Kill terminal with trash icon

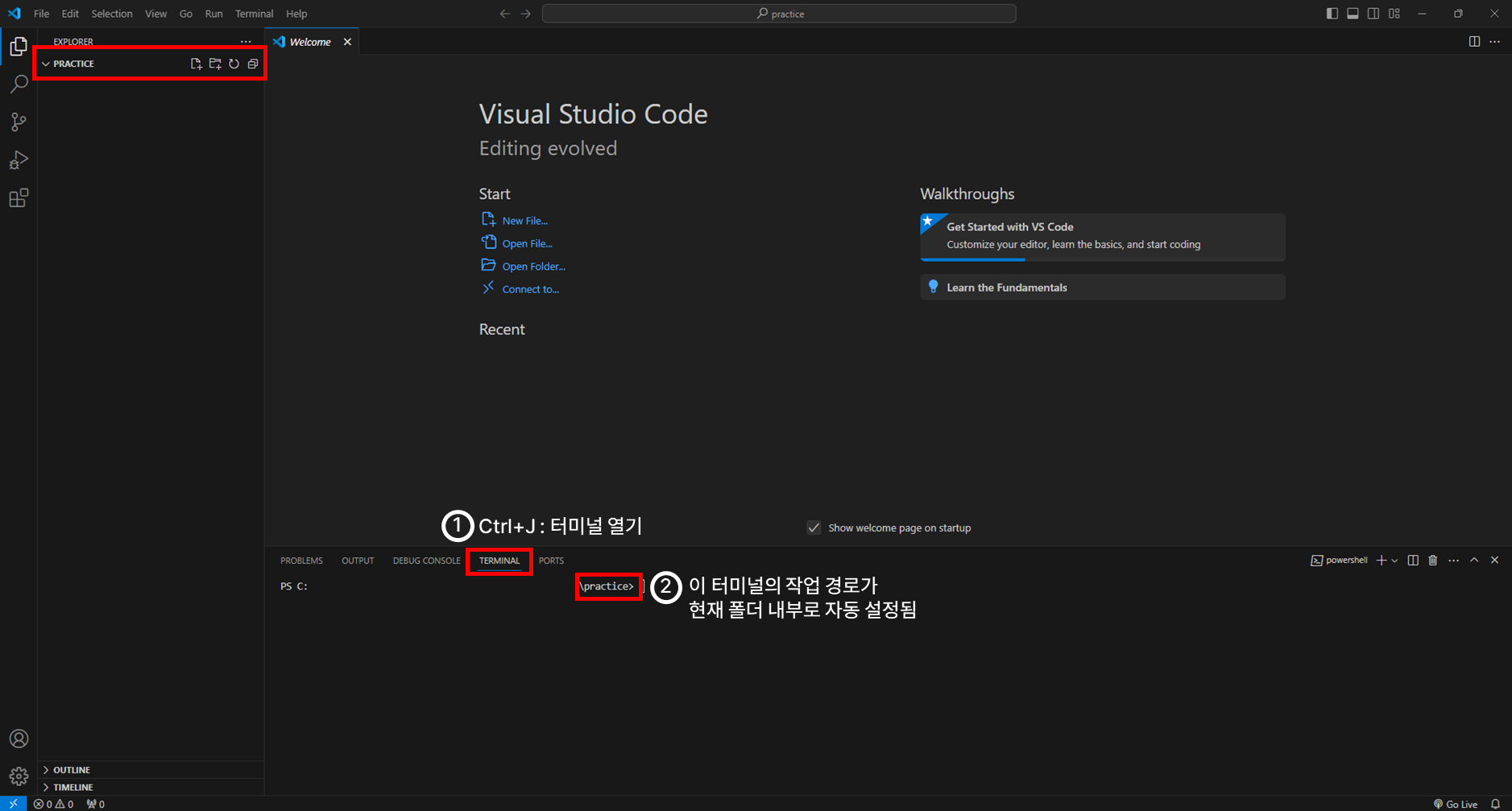click(x=1433, y=561)
